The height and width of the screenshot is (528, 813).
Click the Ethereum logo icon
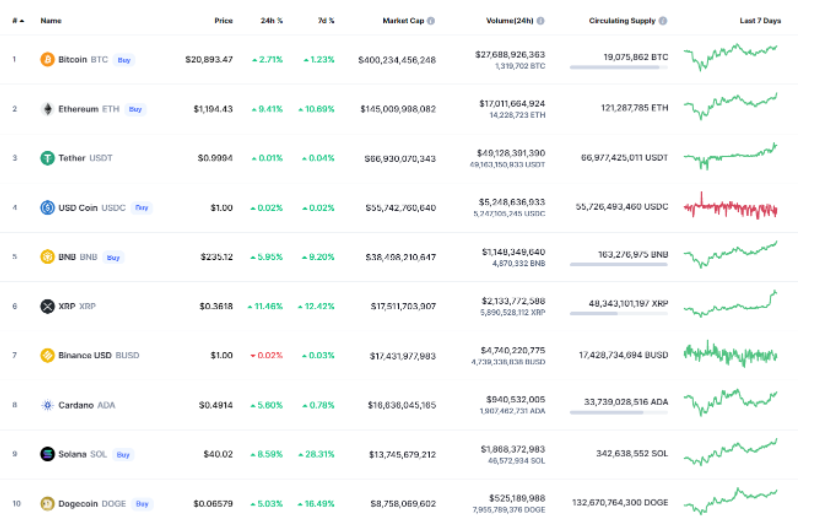point(47,108)
